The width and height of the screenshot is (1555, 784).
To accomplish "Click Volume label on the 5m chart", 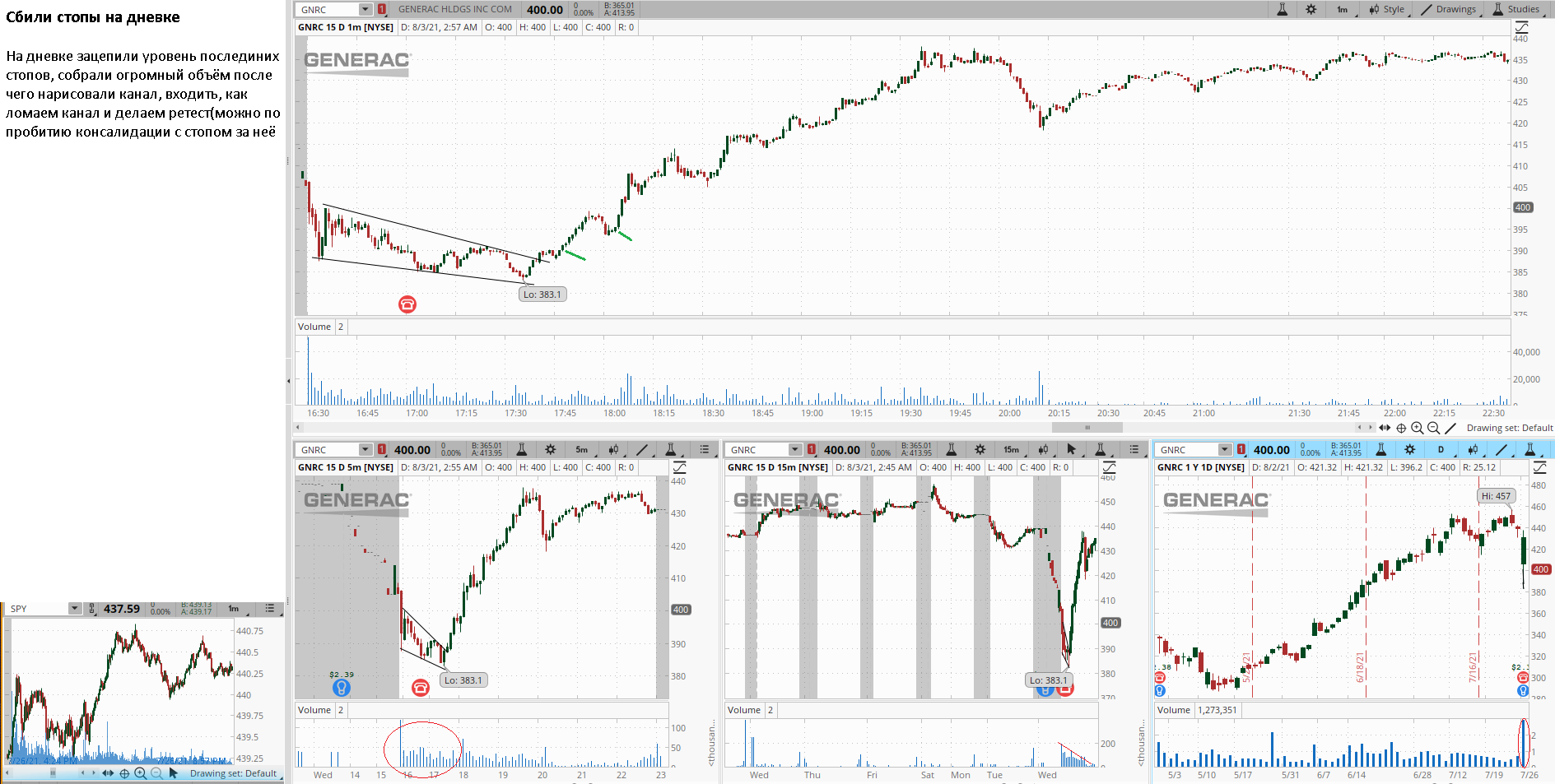I will [314, 710].
